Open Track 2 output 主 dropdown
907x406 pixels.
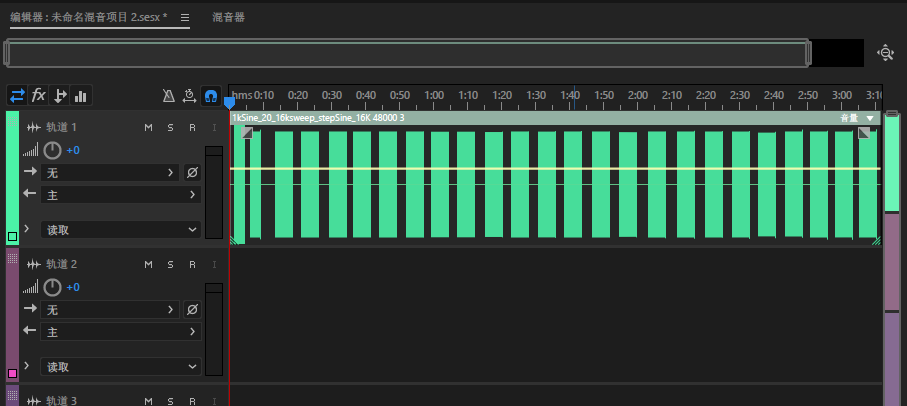tap(120, 332)
